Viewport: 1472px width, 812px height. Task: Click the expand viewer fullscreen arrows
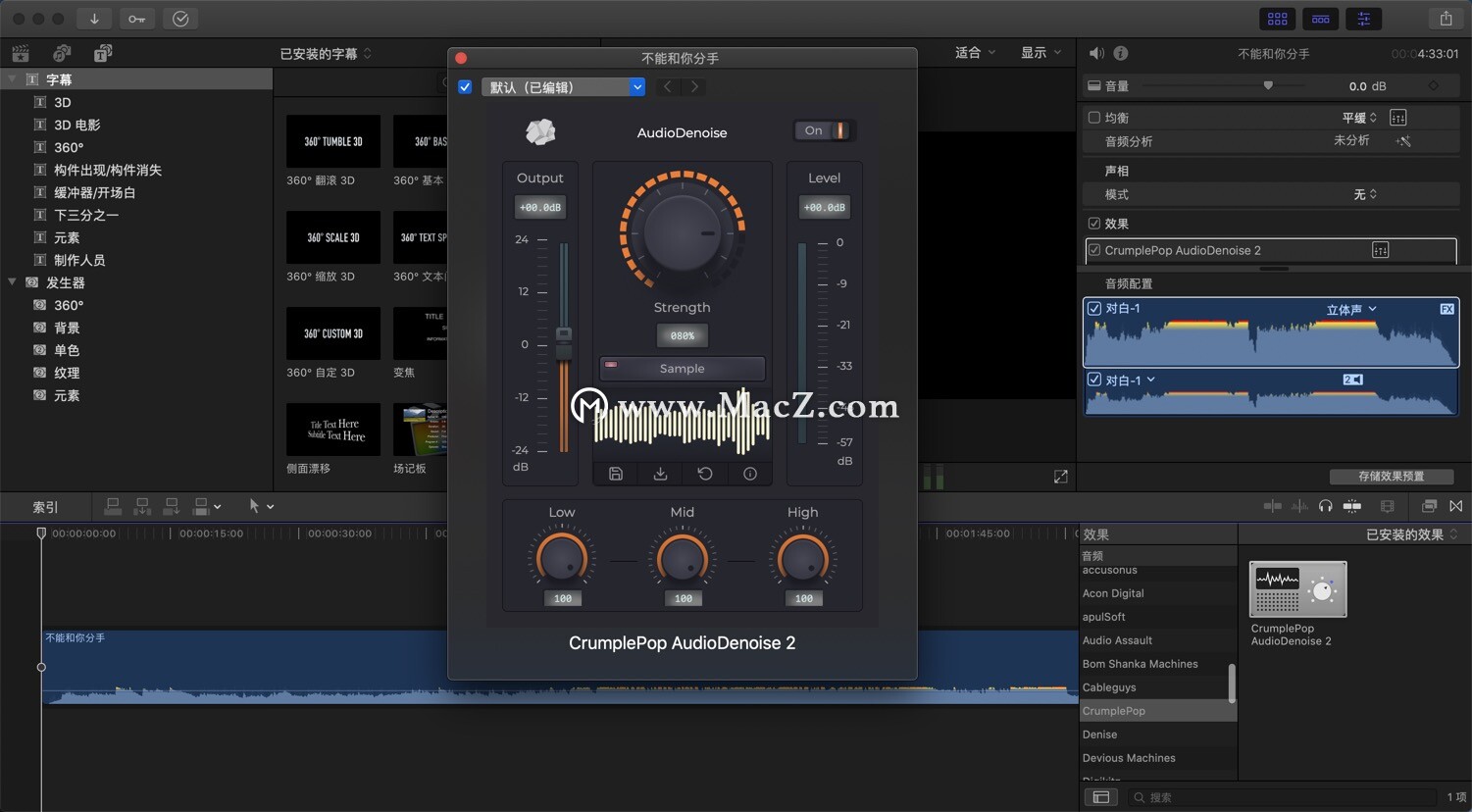(1060, 477)
